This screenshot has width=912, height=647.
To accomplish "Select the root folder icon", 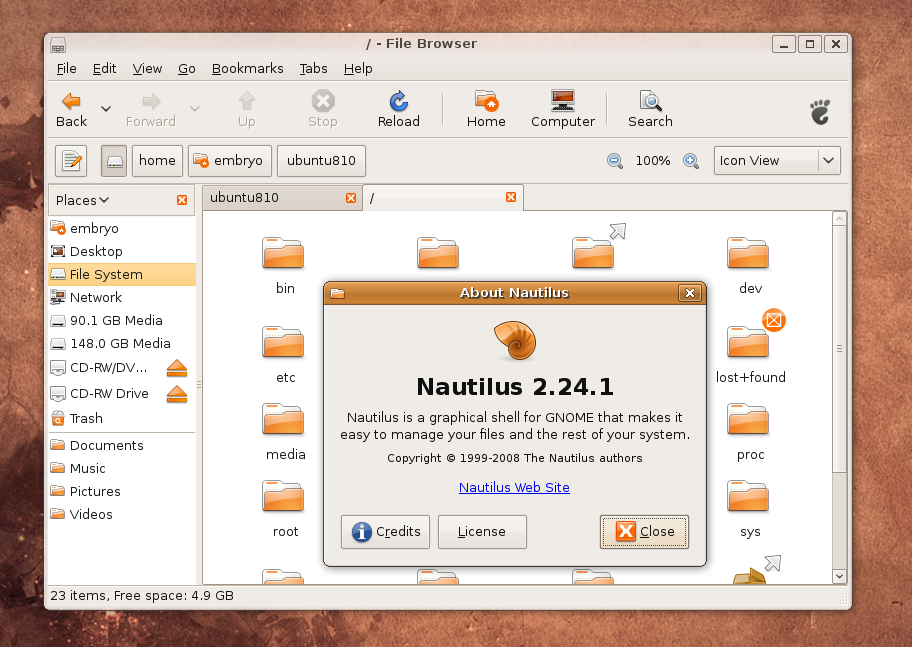I will point(283,496).
